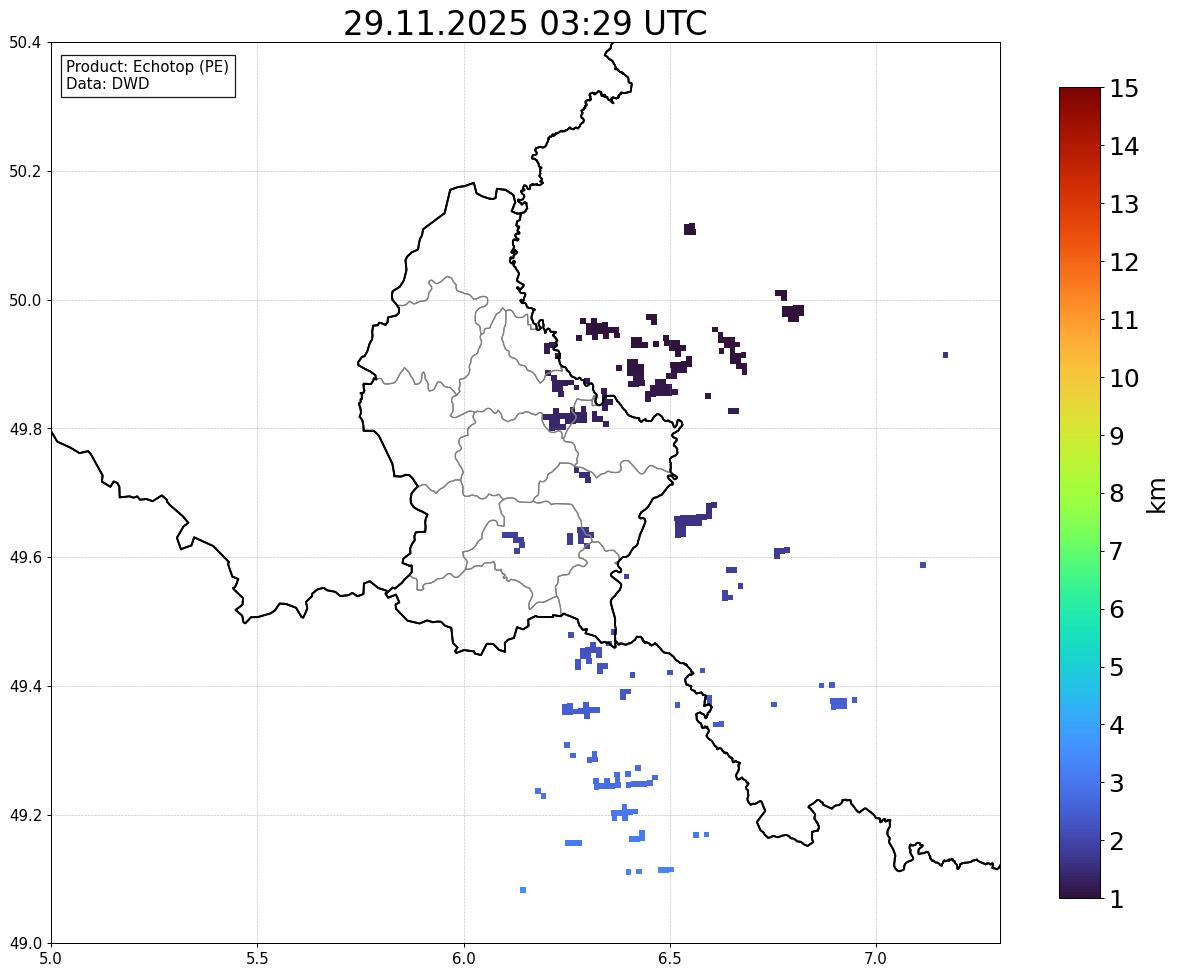Click the colorbar tick label '1'
Image resolution: width=1178 pixels, height=976 pixels.
click(x=1117, y=899)
